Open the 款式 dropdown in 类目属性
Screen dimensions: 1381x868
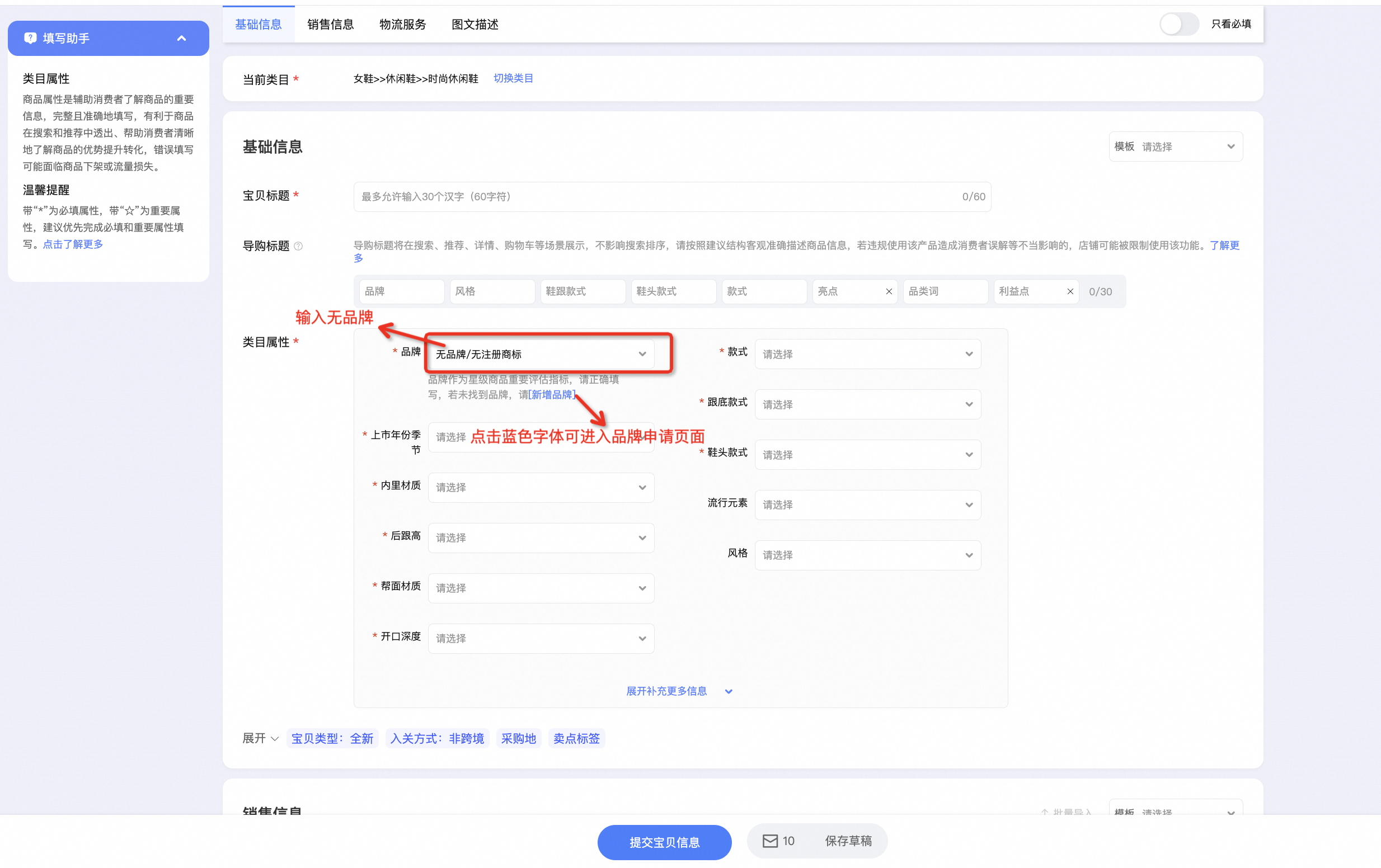tap(868, 355)
